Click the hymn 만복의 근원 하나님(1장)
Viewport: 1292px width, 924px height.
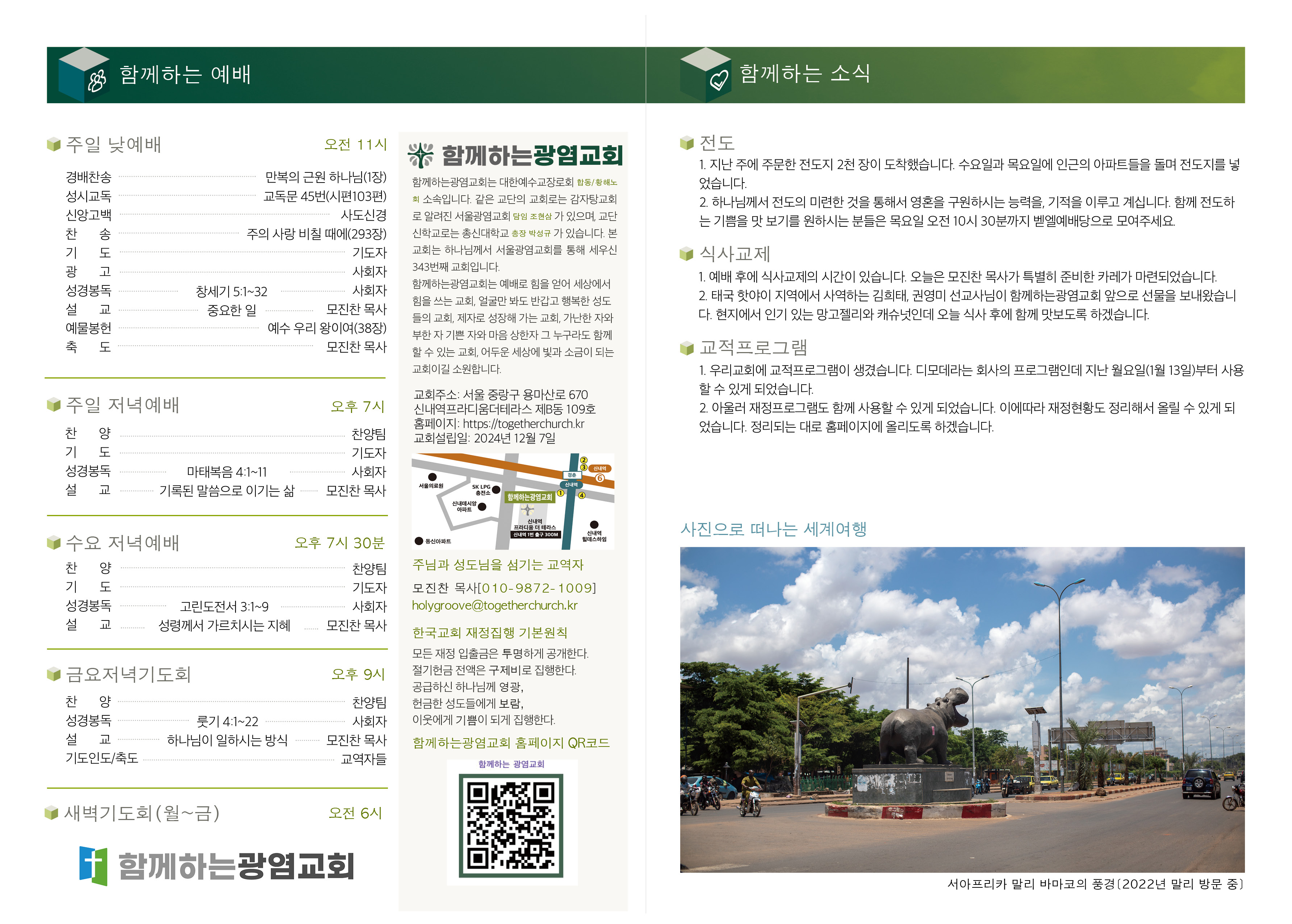pos(326,177)
